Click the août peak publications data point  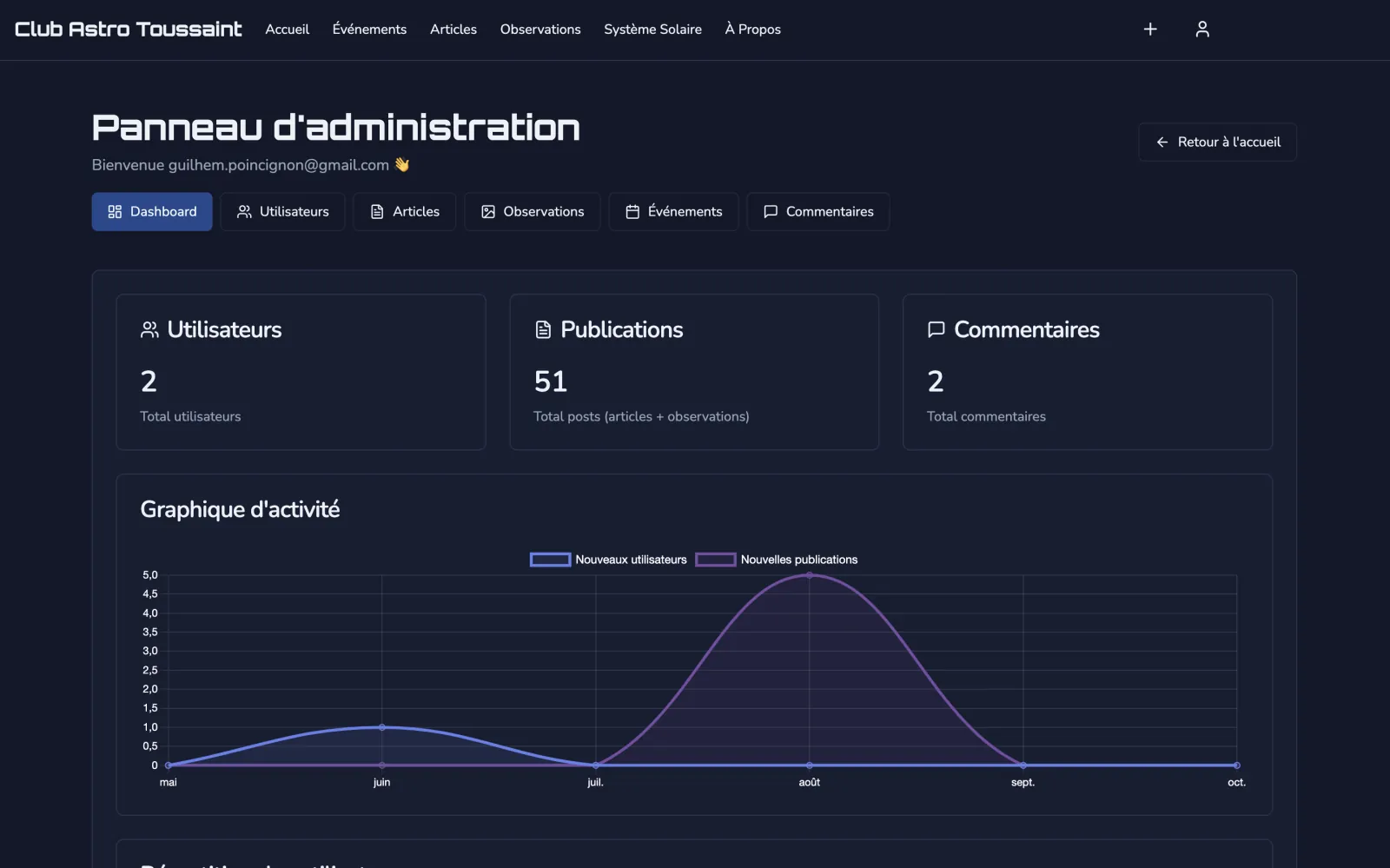810,575
